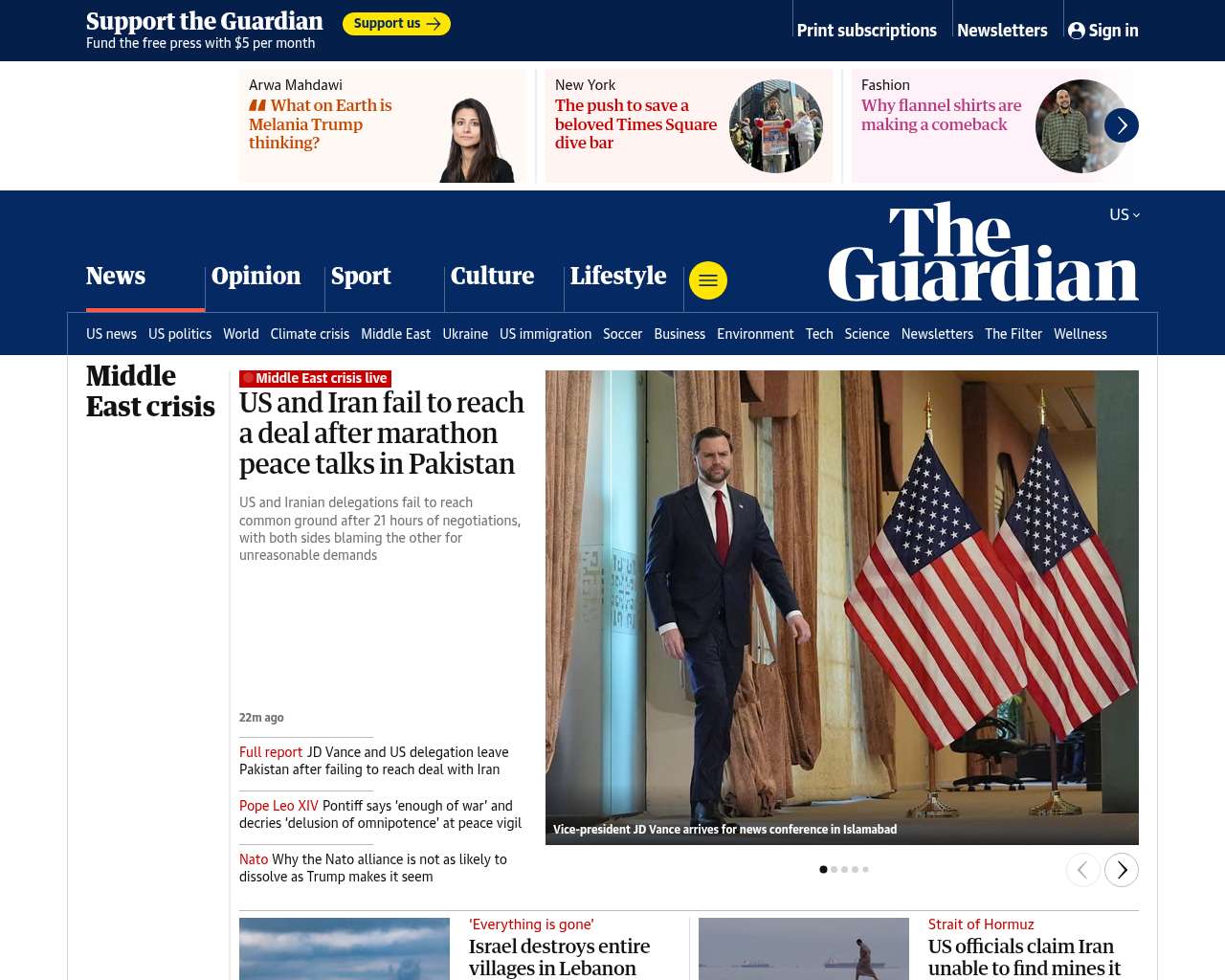The width and height of the screenshot is (1225, 980).
Task: Click Arwa Mahdawi's portrait thumbnail
Action: (x=478, y=140)
